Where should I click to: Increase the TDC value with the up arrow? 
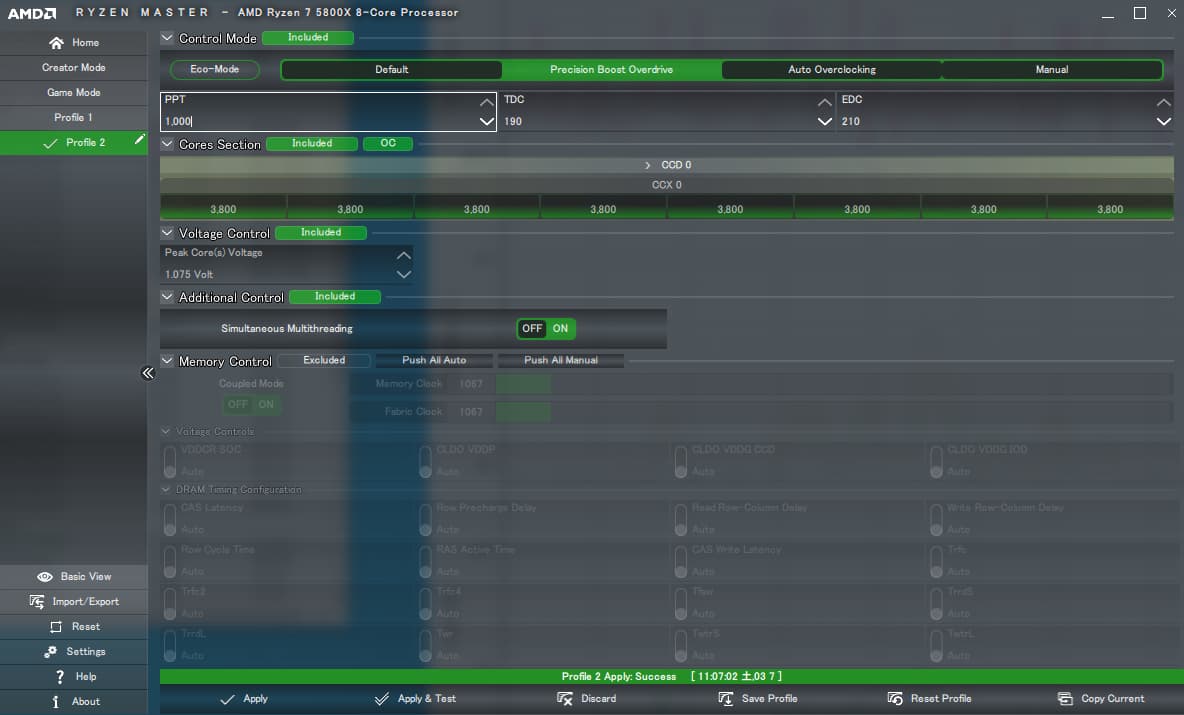click(825, 102)
